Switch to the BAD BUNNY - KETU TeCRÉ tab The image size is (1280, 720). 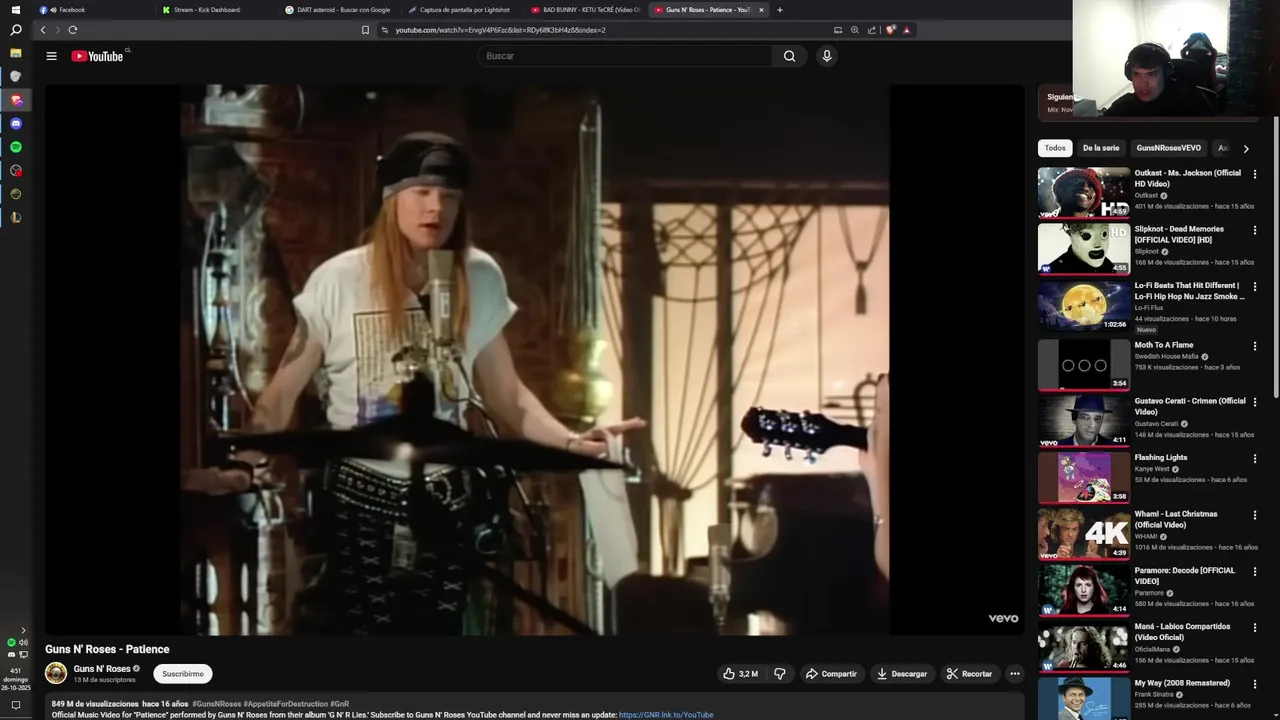pos(584,10)
